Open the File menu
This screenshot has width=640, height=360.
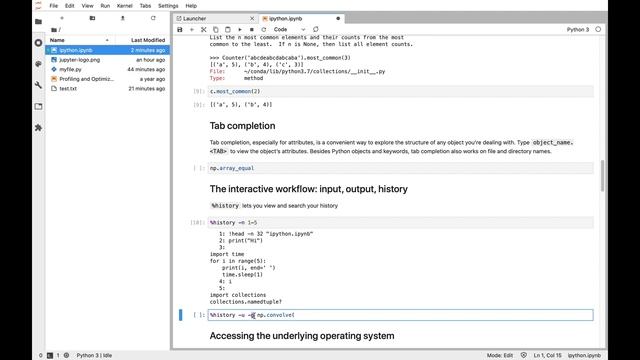pos(53,6)
